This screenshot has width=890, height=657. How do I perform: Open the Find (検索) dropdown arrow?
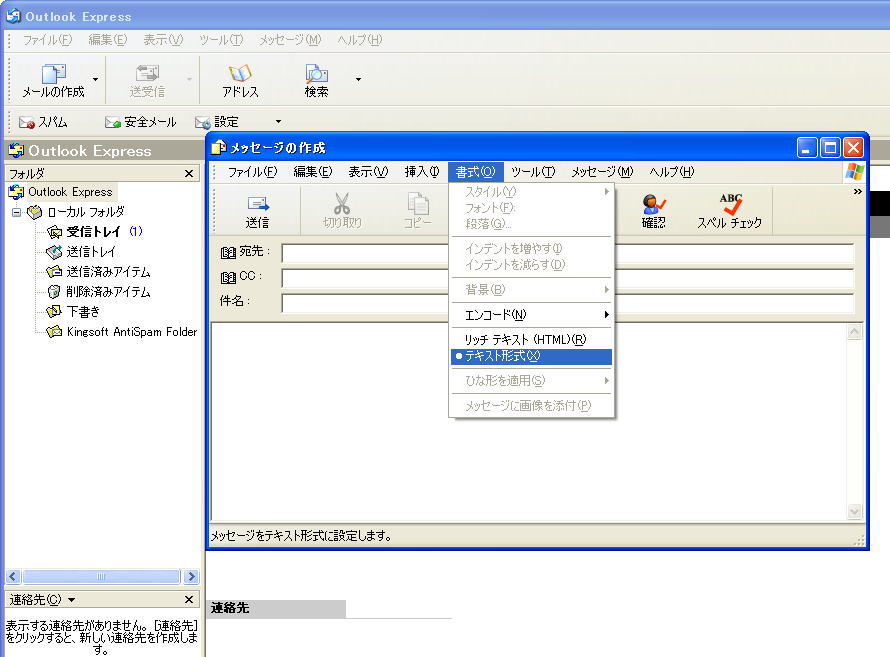pos(358,79)
